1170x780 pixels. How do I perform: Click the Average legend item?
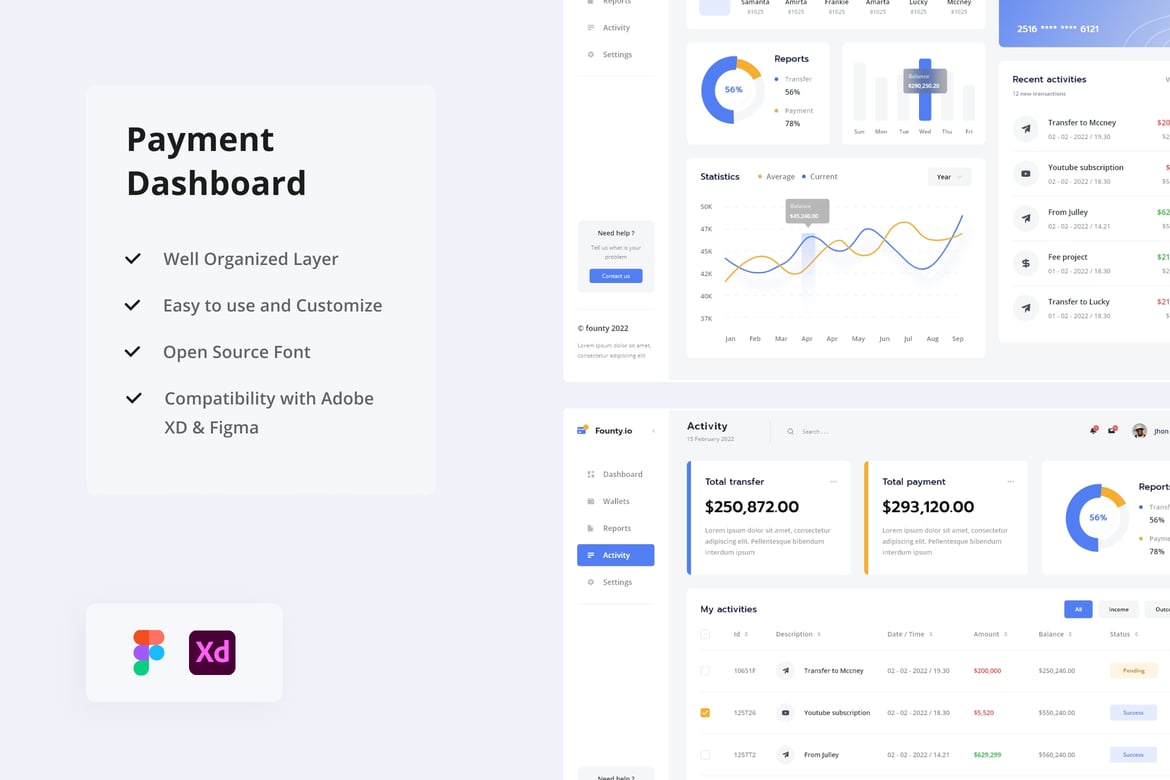pos(776,177)
